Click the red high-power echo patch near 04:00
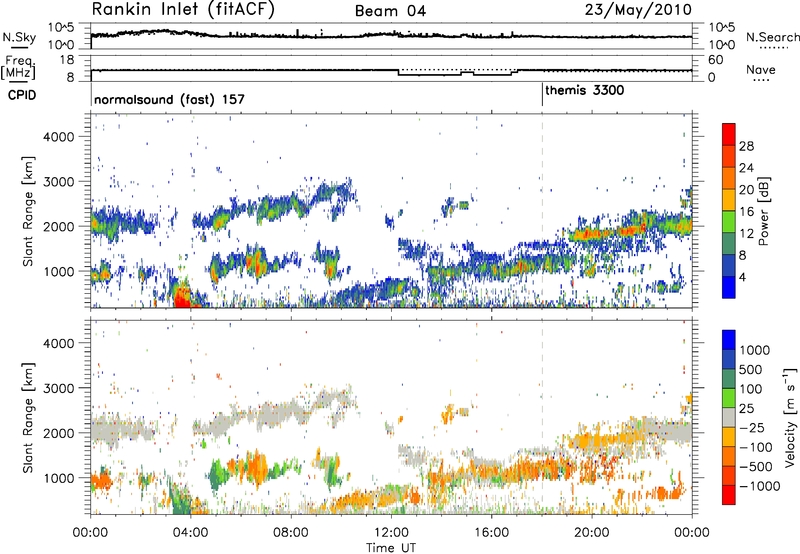Viewport: 800px width, 554px height. [x=182, y=297]
